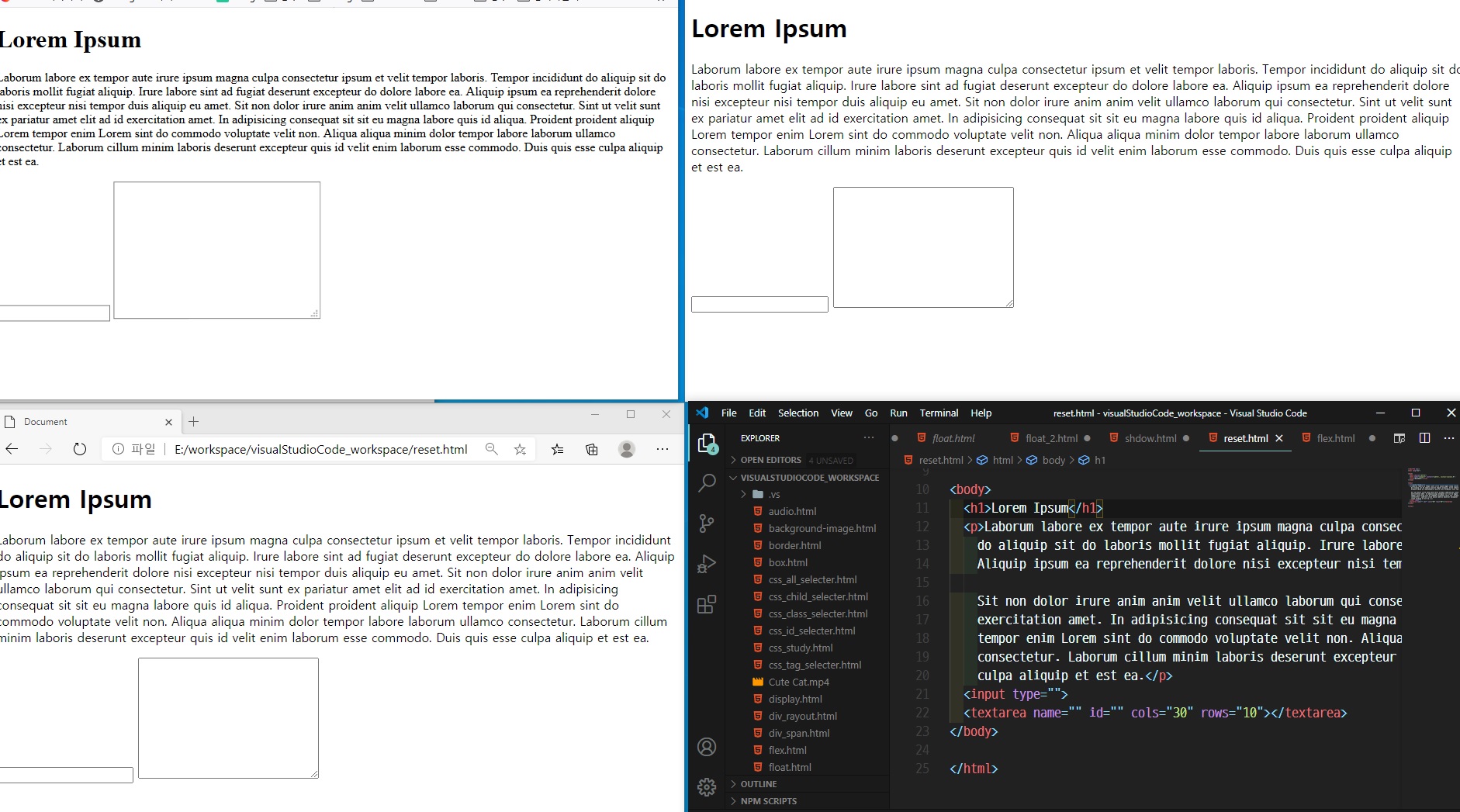
Task: Click the Edge profile avatar
Action: tap(627, 449)
